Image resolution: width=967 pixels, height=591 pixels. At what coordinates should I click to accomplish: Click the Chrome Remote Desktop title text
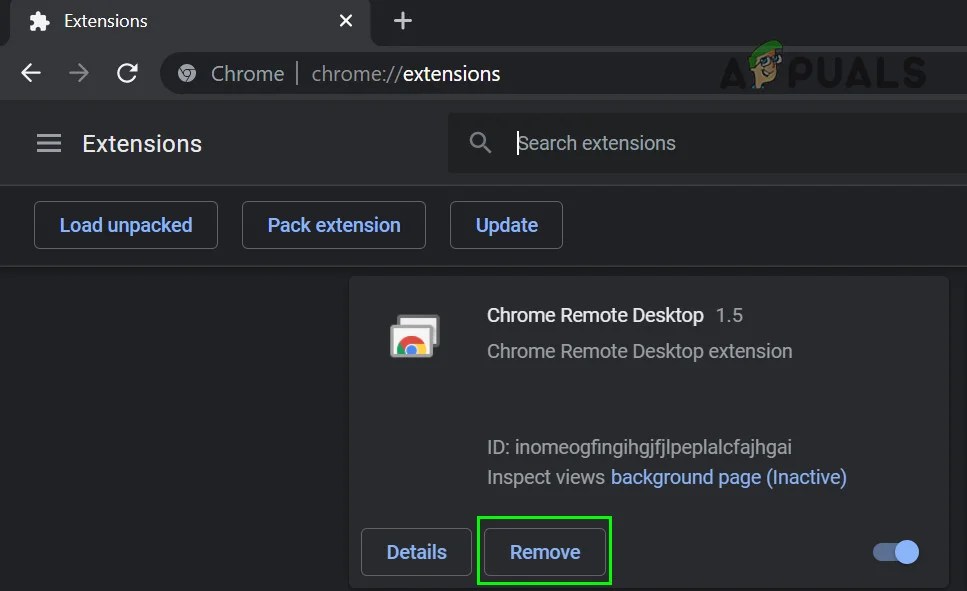(595, 315)
